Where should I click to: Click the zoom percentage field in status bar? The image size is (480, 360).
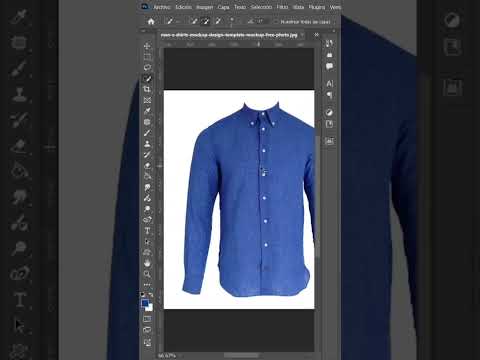coord(167,356)
